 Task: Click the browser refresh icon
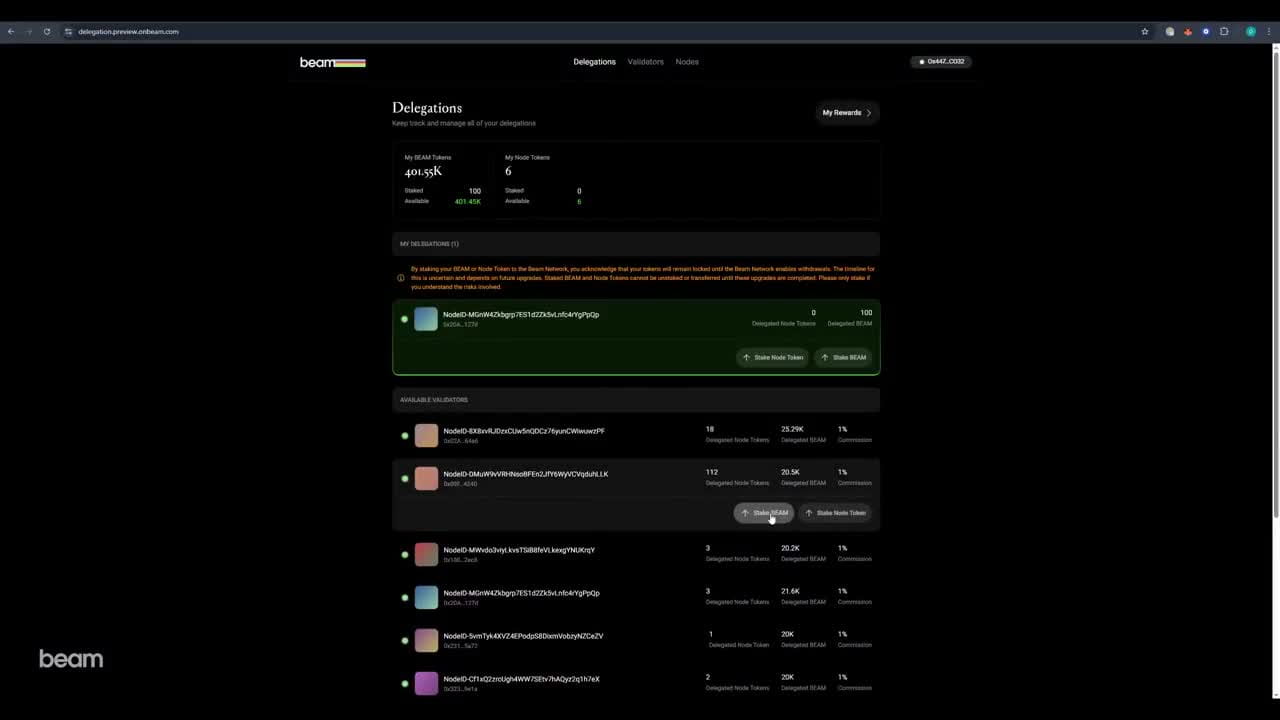pyautogui.click(x=46, y=31)
